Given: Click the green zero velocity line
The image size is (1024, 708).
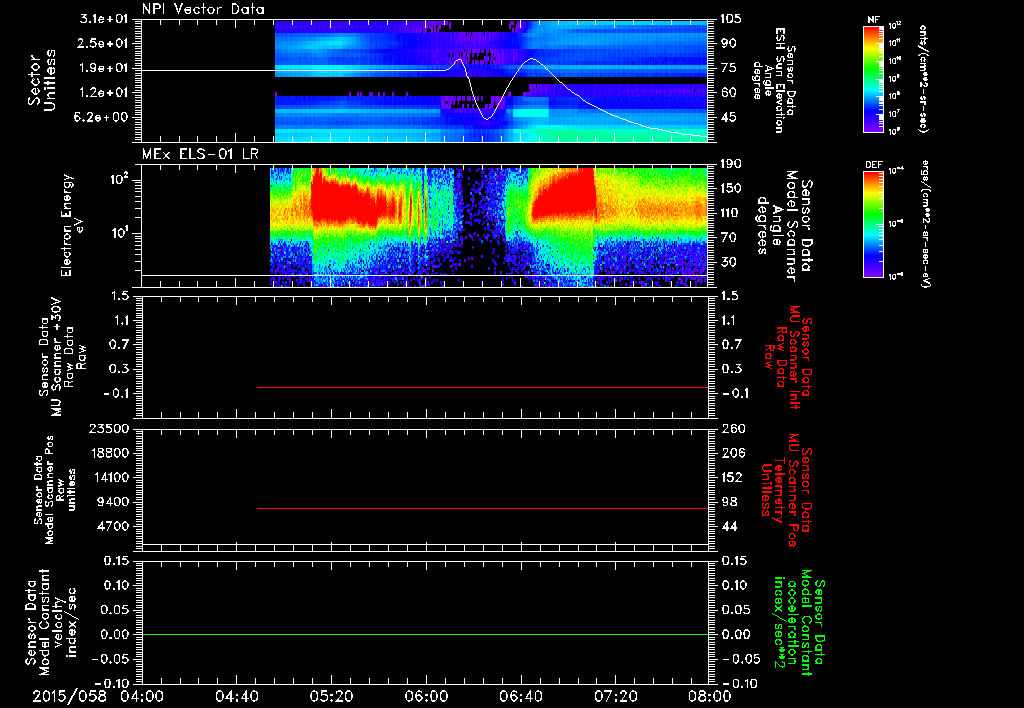Looking at the screenshot, I should click(x=425, y=634).
